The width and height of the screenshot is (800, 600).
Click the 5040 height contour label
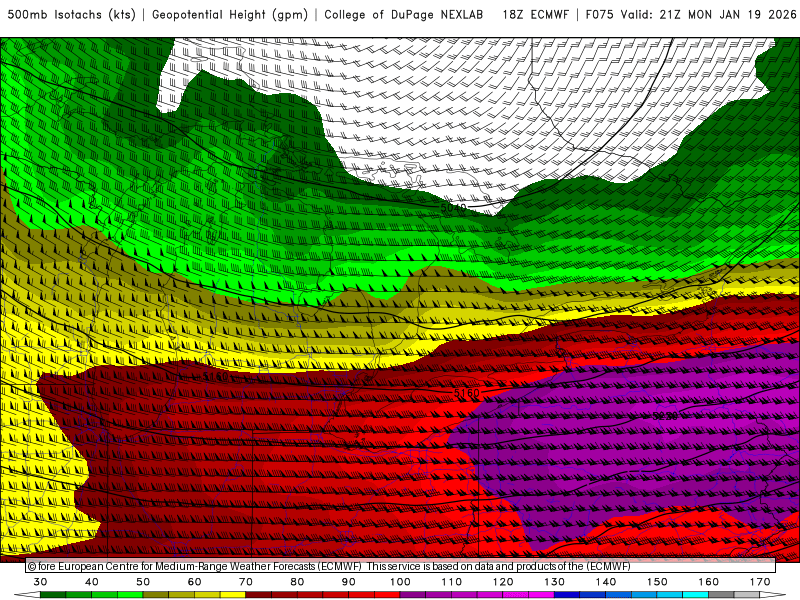click(454, 208)
